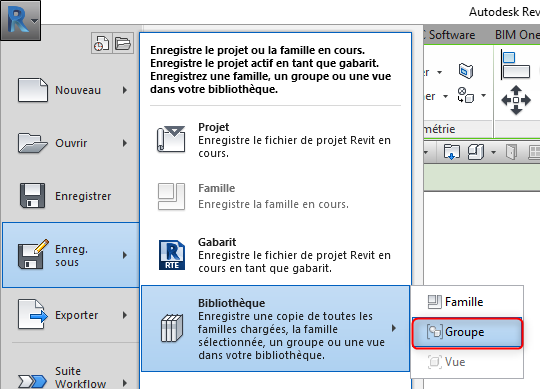
Task: Open the Bibliothèque save option
Action: [276, 328]
